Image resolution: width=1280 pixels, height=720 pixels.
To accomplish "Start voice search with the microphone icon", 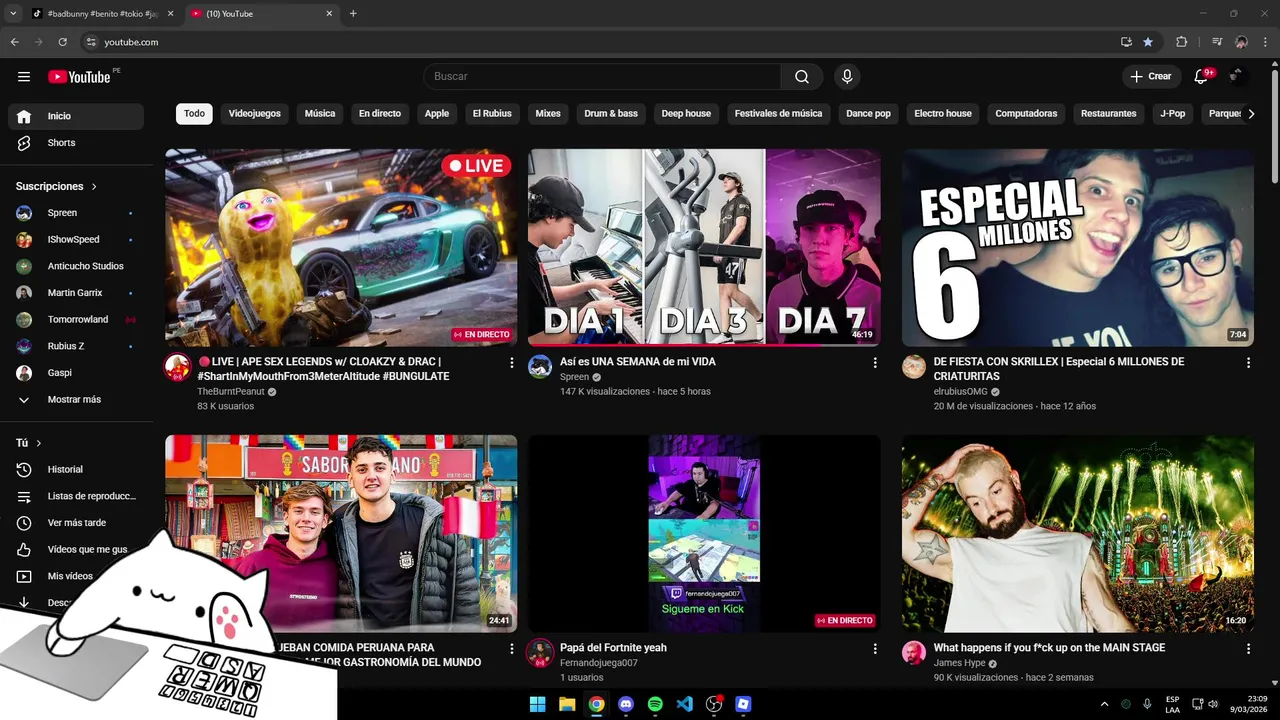I will click(x=847, y=77).
